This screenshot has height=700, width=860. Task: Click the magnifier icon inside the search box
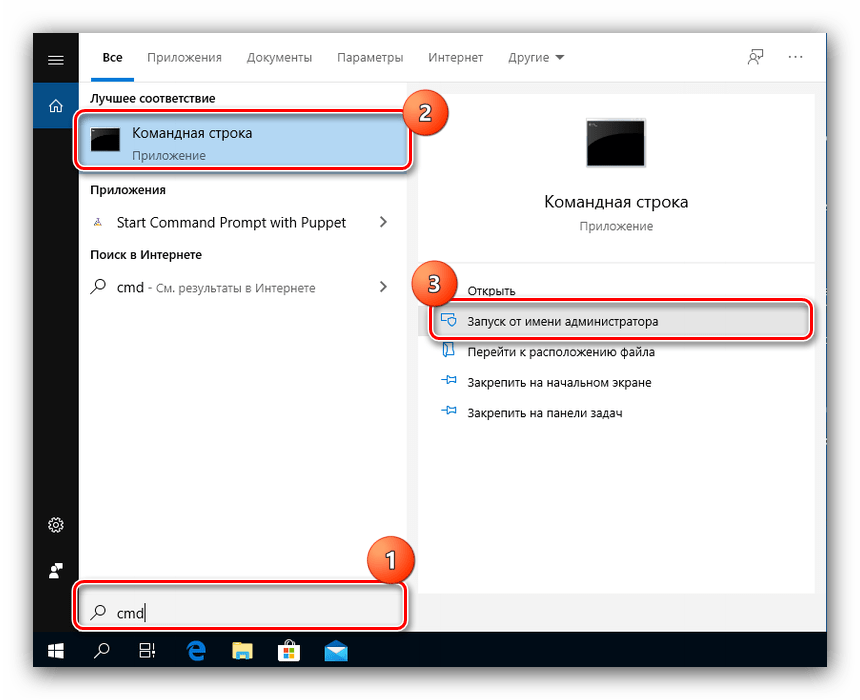pos(98,612)
